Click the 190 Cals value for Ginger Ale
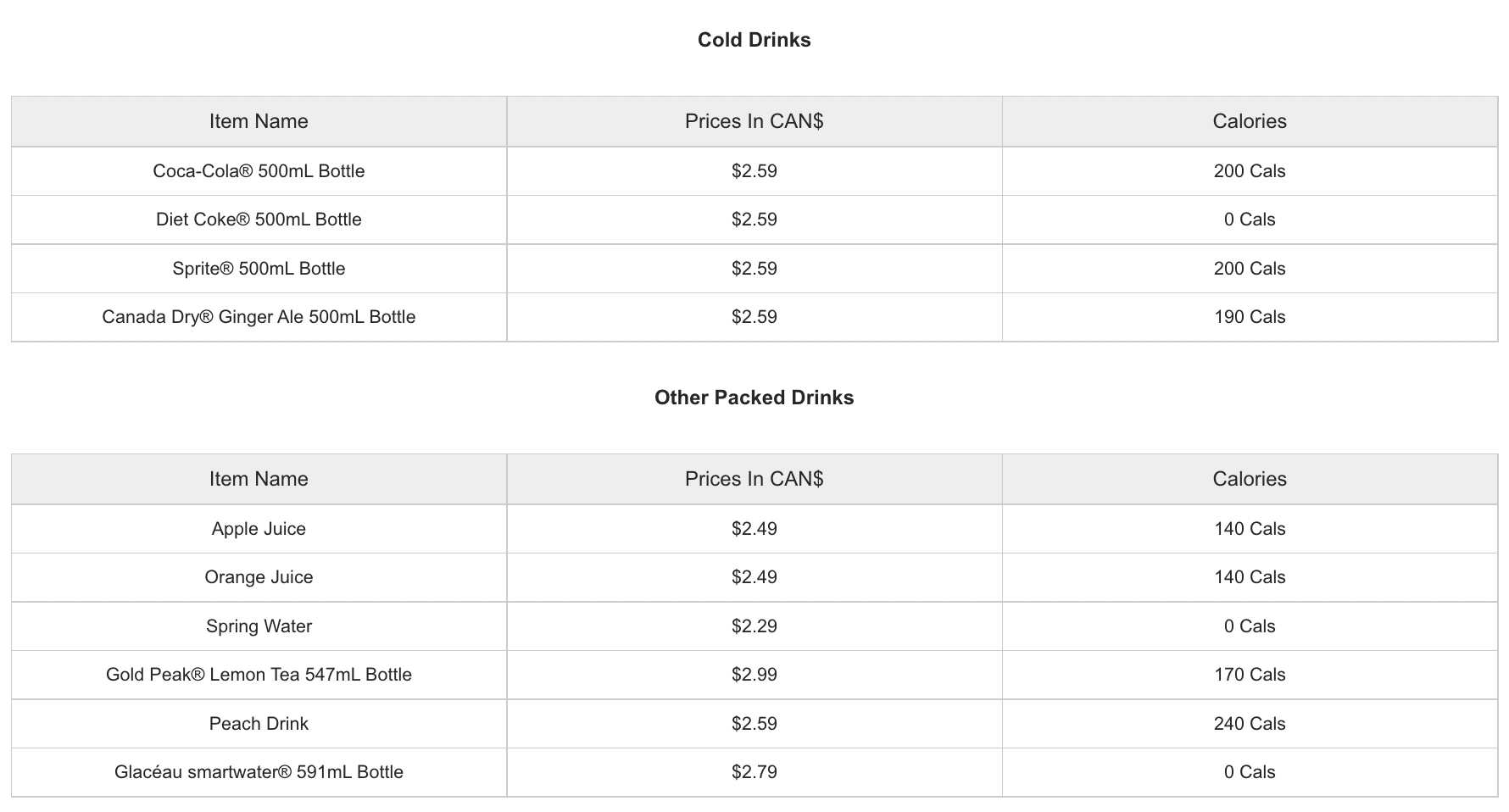The image size is (1509, 812). [x=1250, y=317]
